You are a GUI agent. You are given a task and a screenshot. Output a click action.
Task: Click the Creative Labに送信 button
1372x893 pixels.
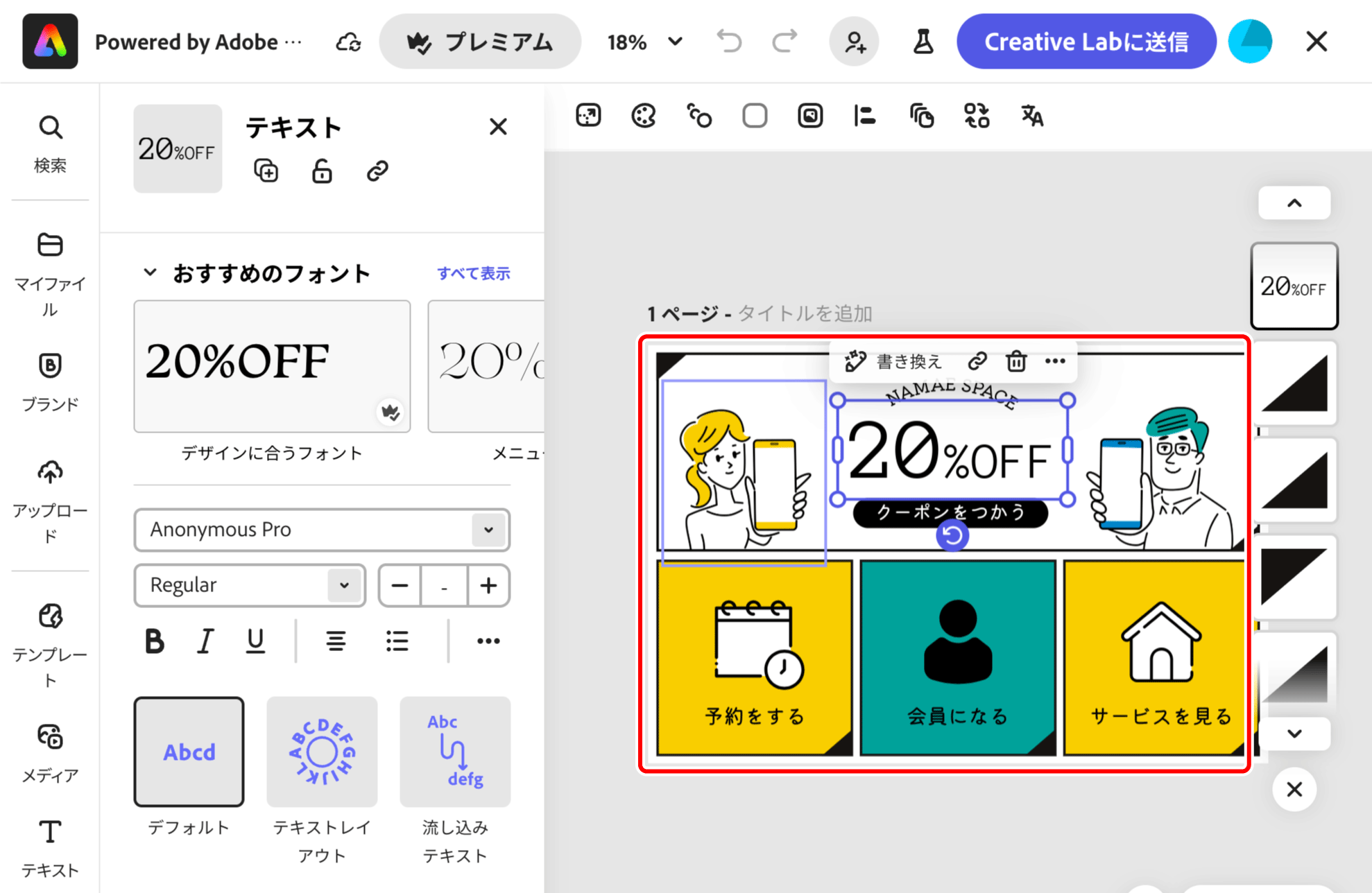pos(1086,42)
